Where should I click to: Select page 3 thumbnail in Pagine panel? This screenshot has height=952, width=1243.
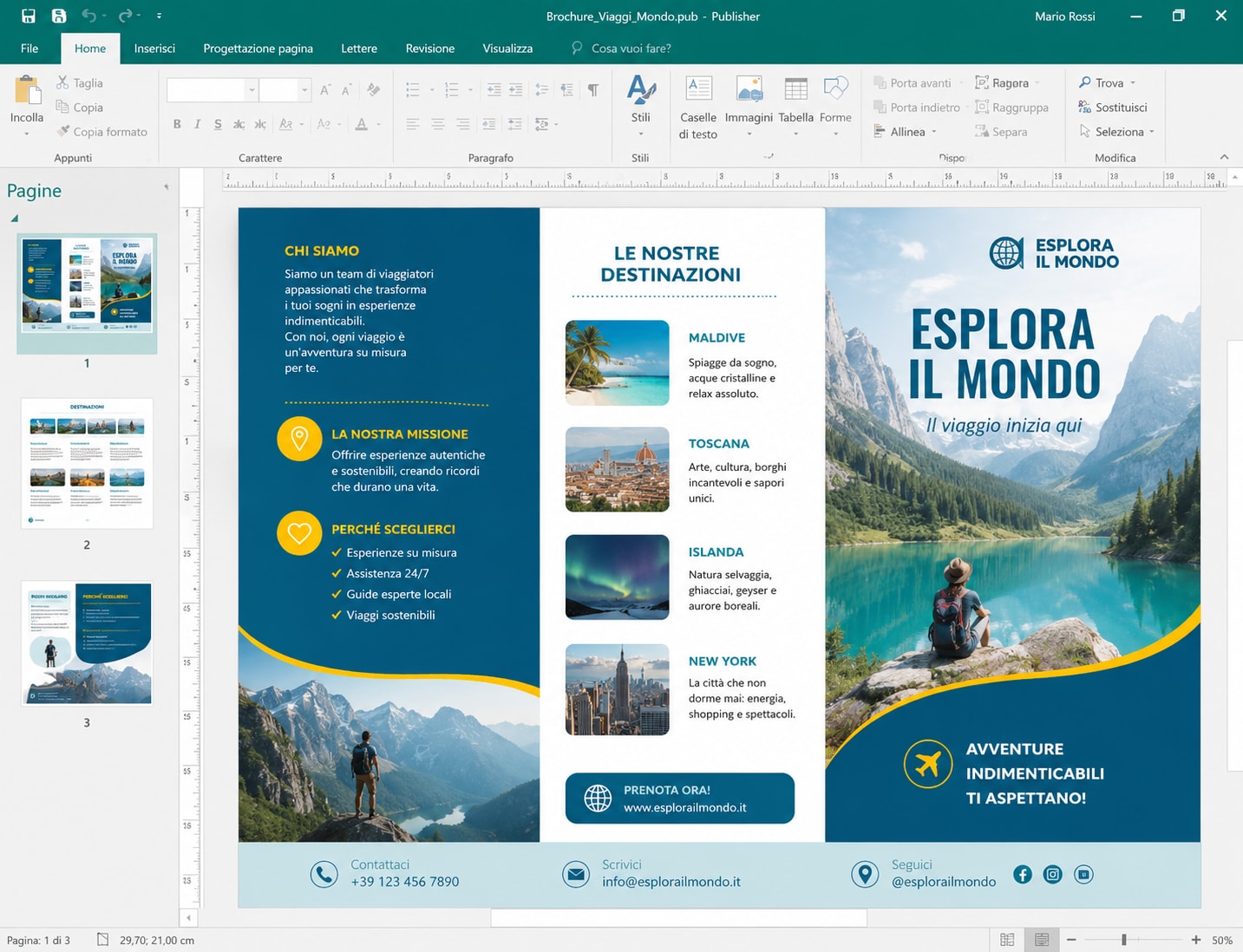(x=87, y=643)
